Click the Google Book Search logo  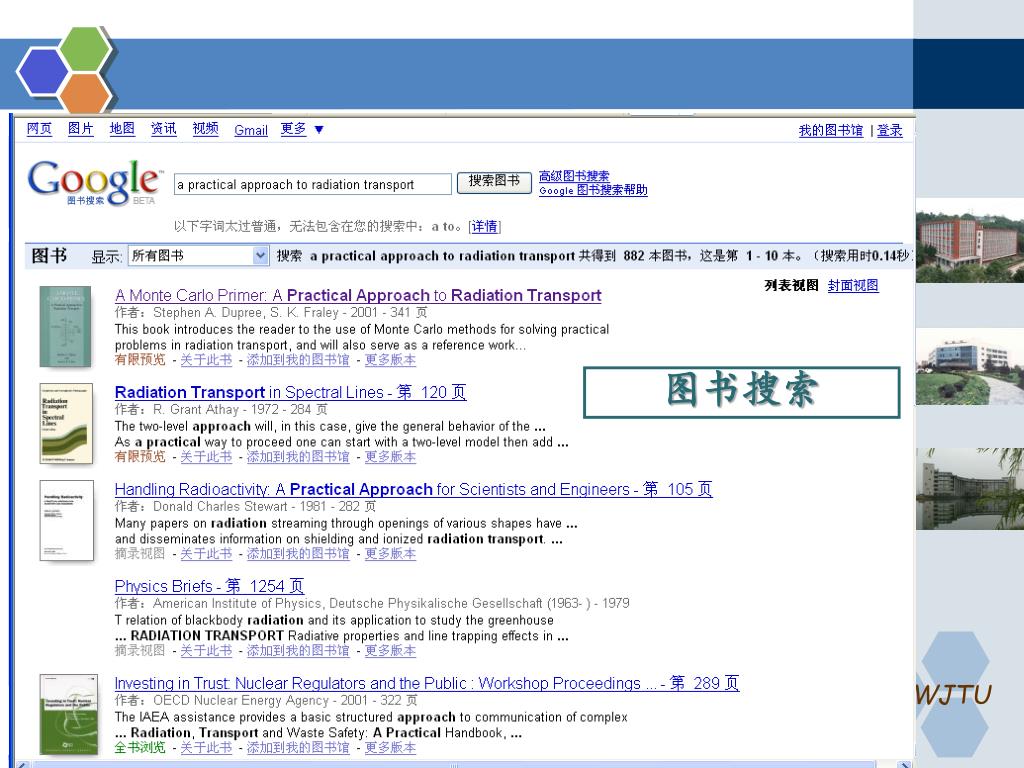(94, 182)
